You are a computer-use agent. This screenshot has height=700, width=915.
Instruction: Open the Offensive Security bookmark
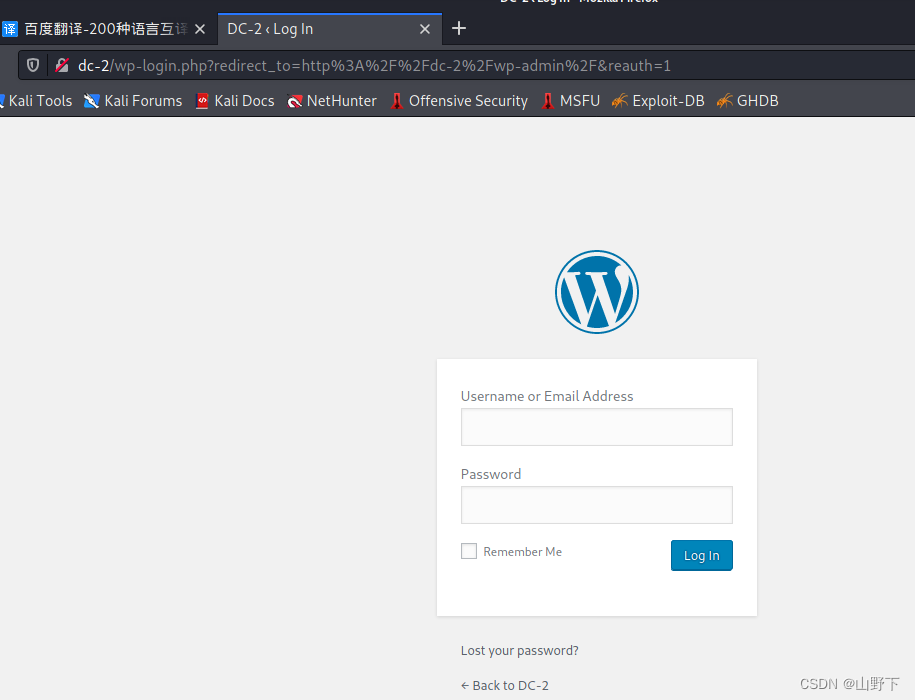[x=459, y=101]
